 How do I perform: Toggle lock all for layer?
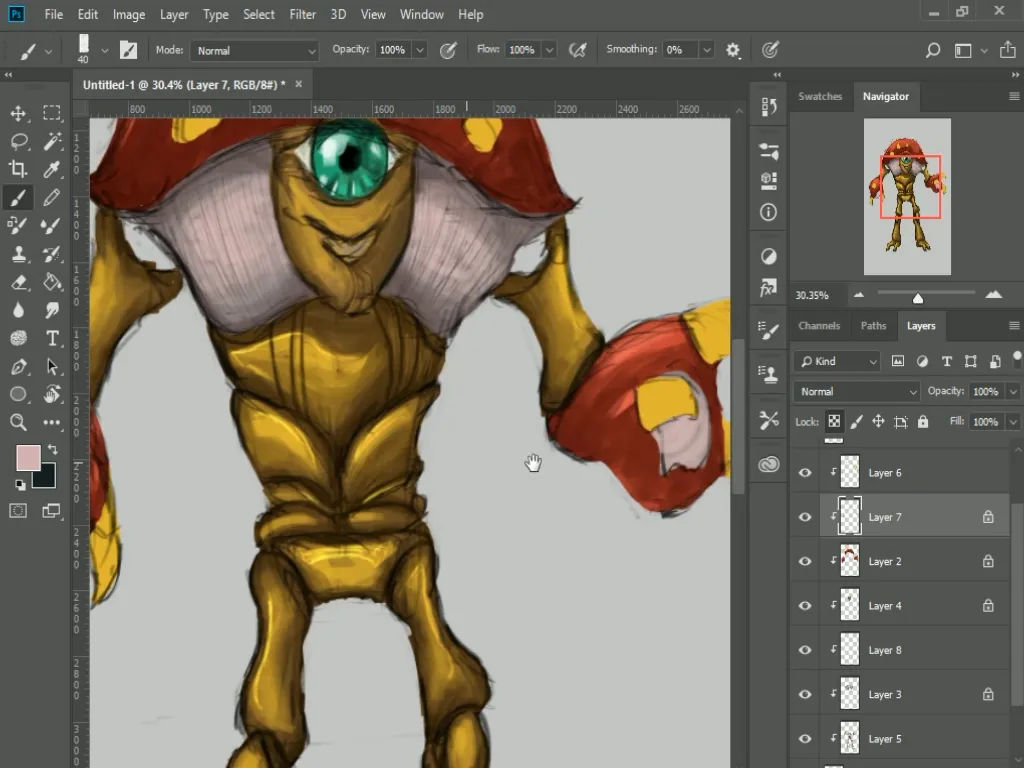[923, 422]
